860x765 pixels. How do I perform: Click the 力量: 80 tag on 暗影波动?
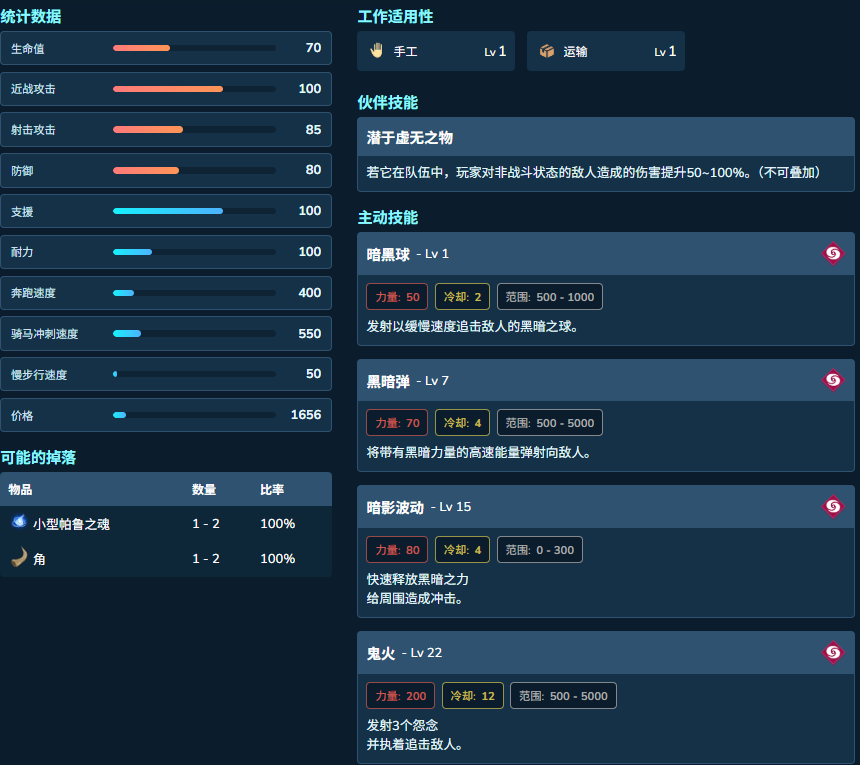(x=397, y=549)
